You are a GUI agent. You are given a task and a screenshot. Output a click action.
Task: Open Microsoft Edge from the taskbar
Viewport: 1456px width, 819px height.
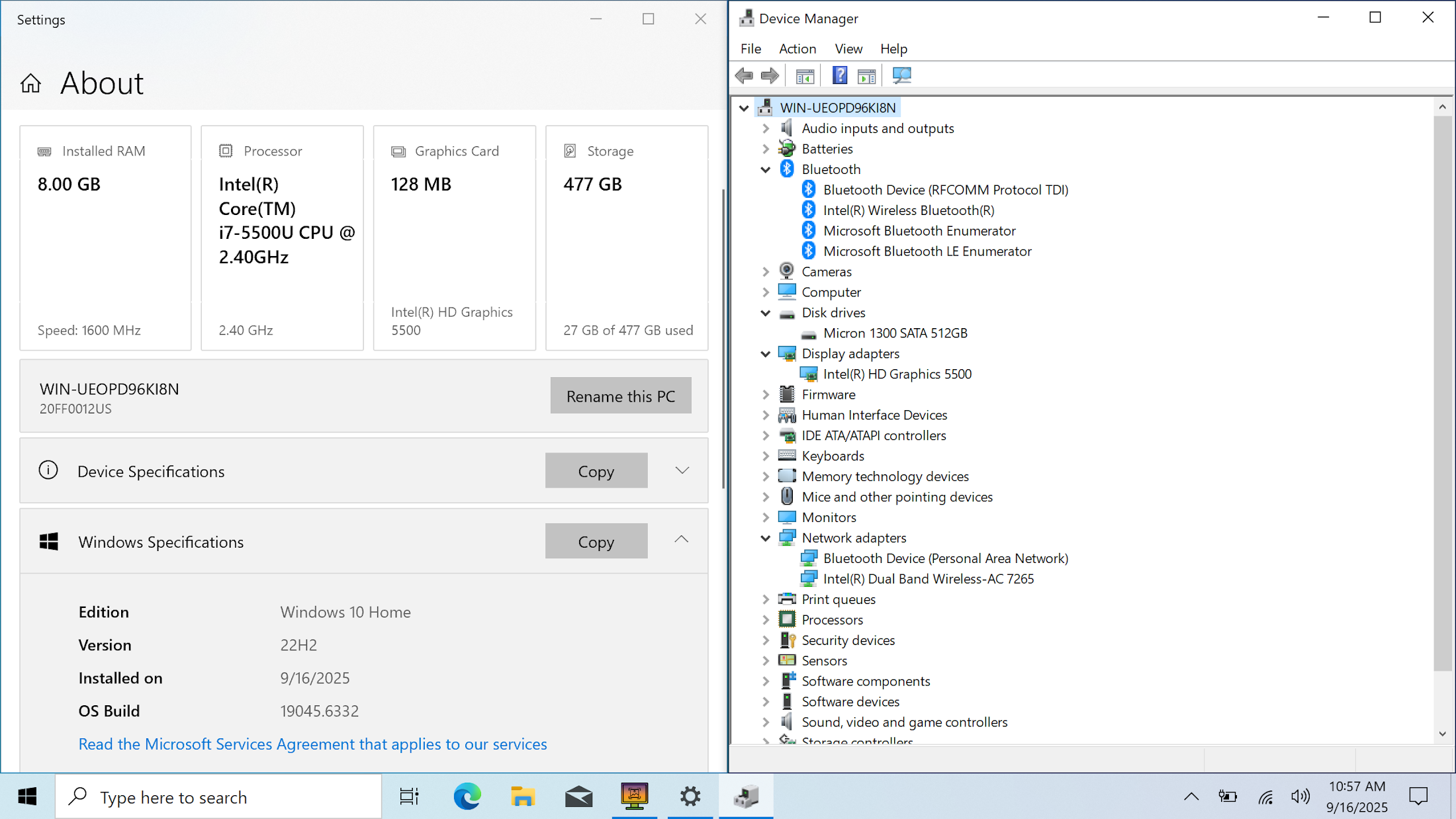coord(467,797)
